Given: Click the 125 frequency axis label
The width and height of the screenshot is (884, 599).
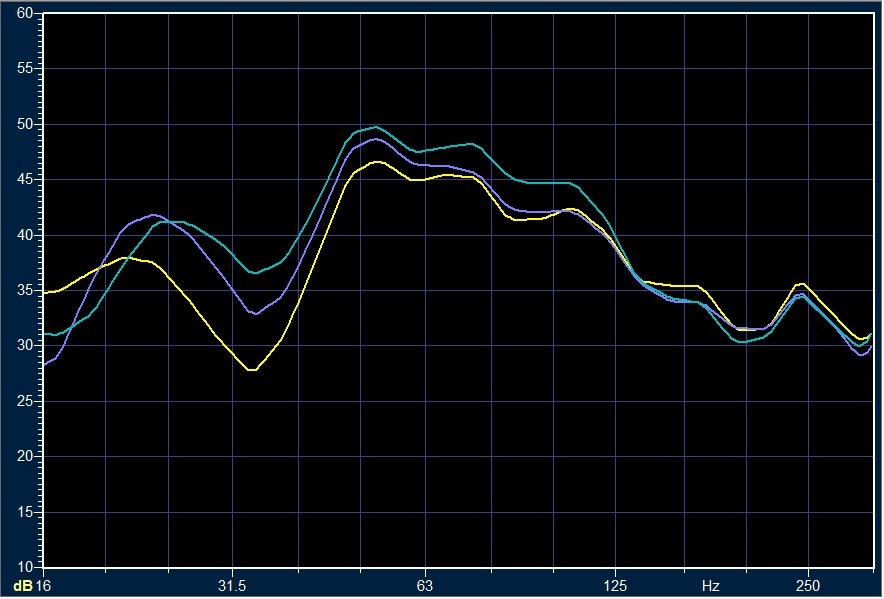Looking at the screenshot, I should point(616,586).
